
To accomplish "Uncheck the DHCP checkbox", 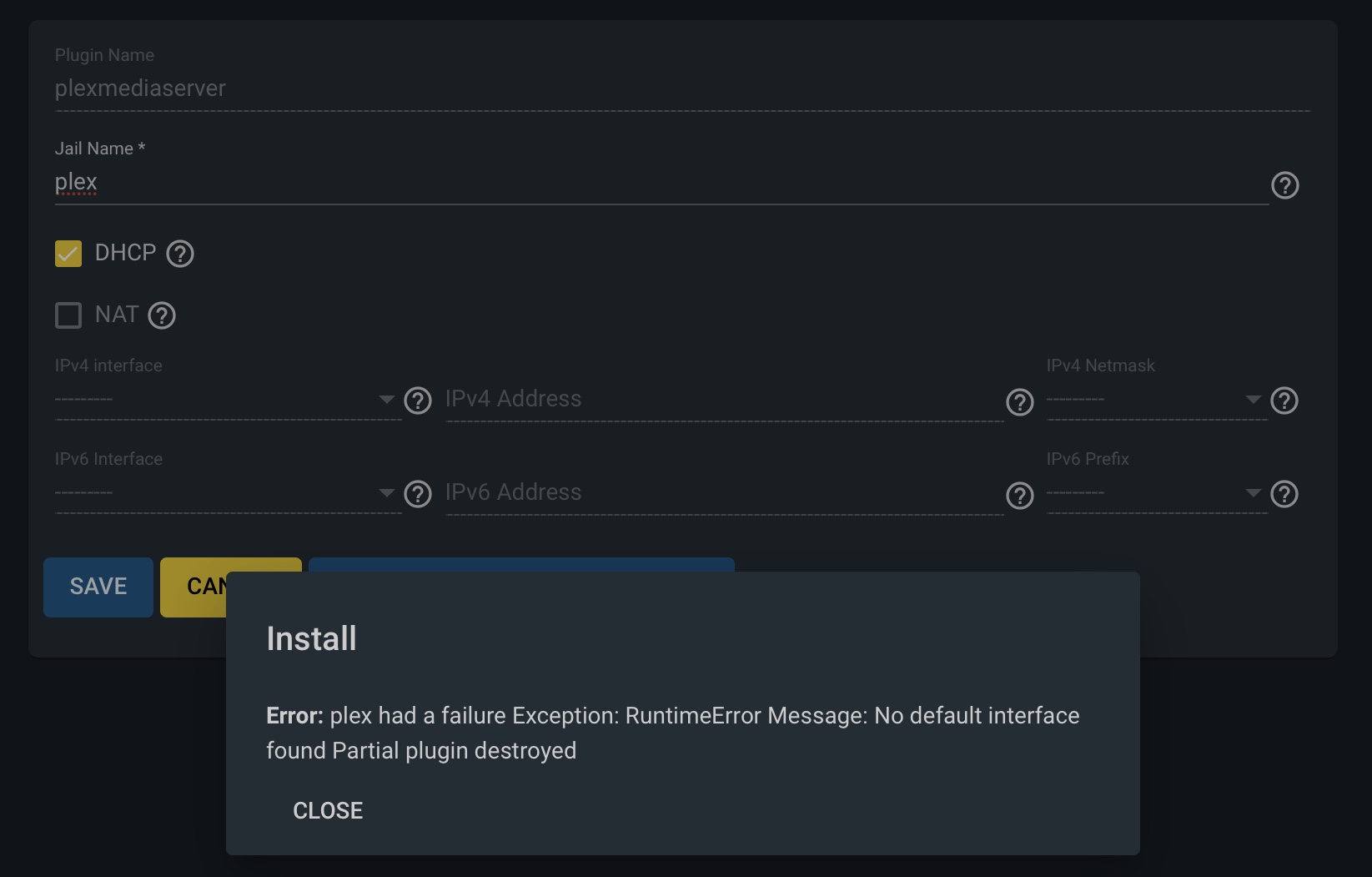I will 68,254.
